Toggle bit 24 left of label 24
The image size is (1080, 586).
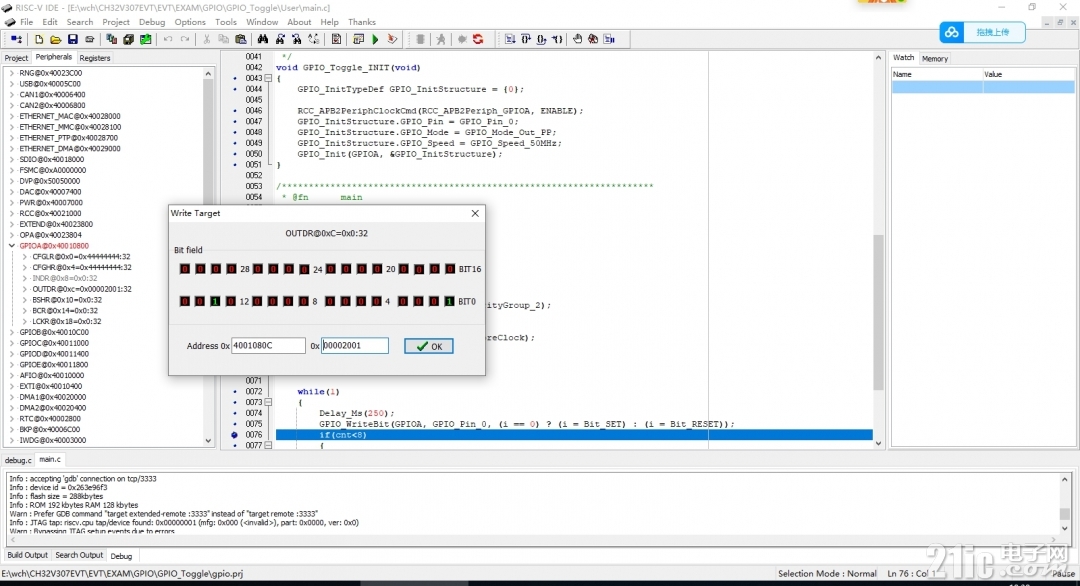click(x=304, y=269)
